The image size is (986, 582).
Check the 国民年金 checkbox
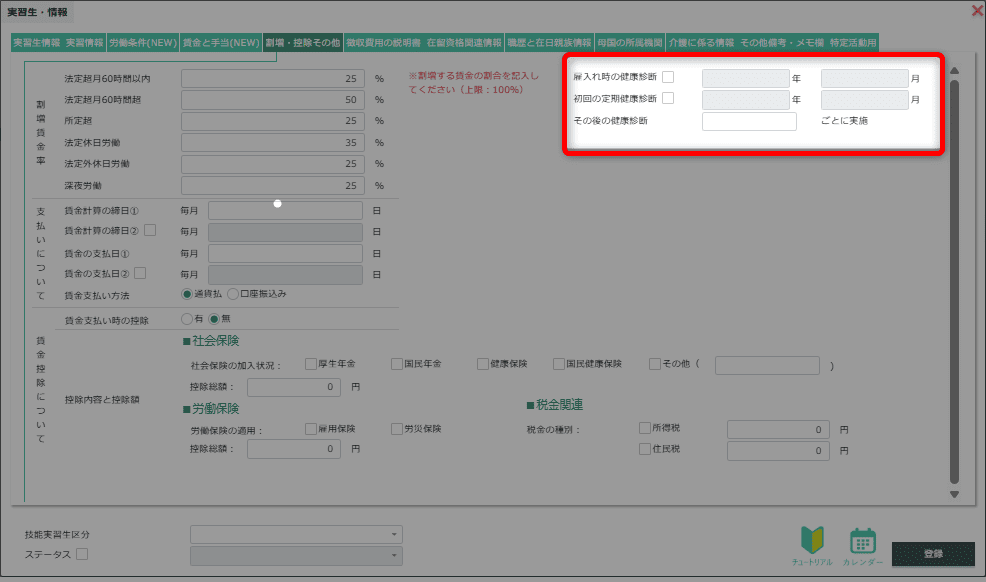(x=397, y=364)
